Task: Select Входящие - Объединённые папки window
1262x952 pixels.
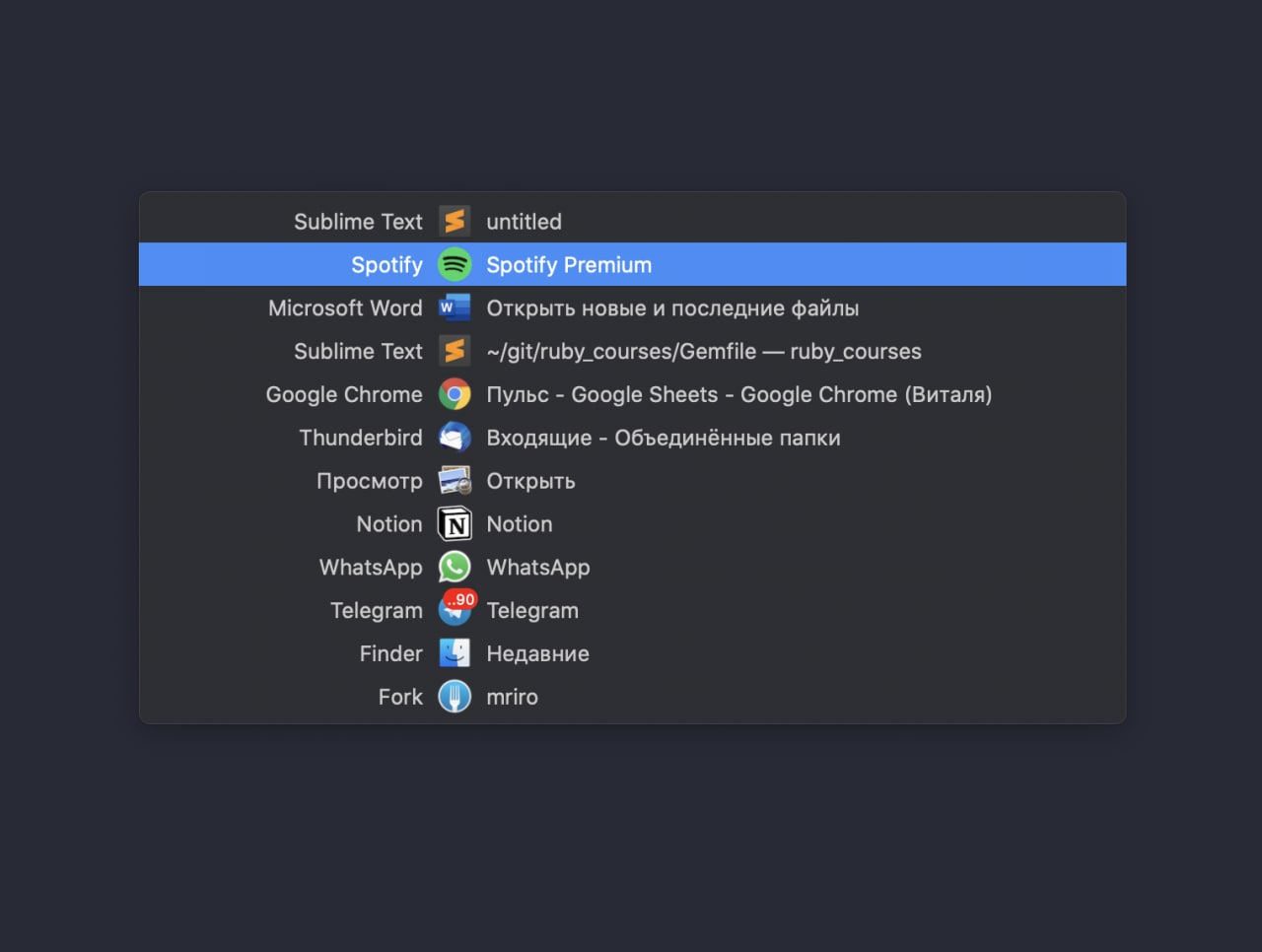Action: [x=663, y=438]
